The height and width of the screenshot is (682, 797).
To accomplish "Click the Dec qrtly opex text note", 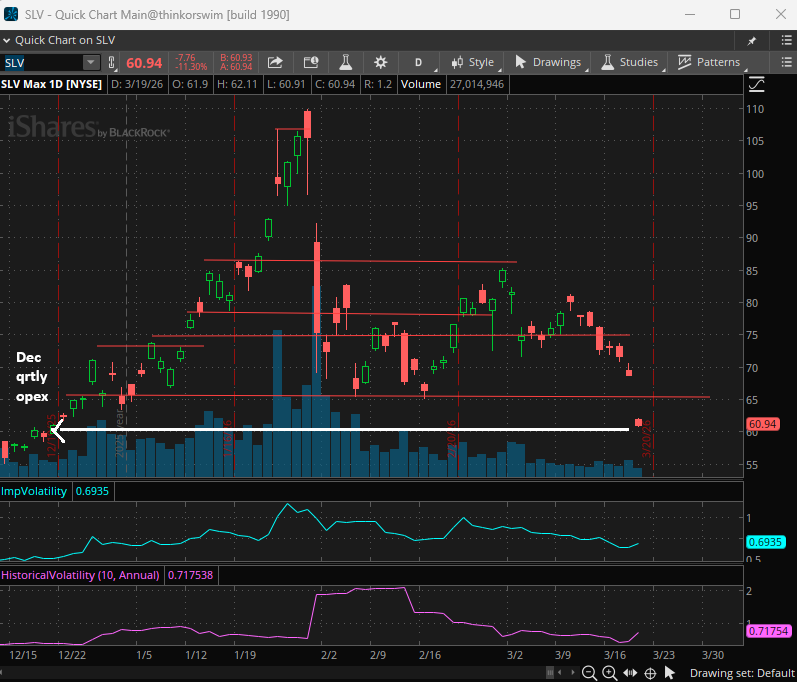I will click(32, 377).
